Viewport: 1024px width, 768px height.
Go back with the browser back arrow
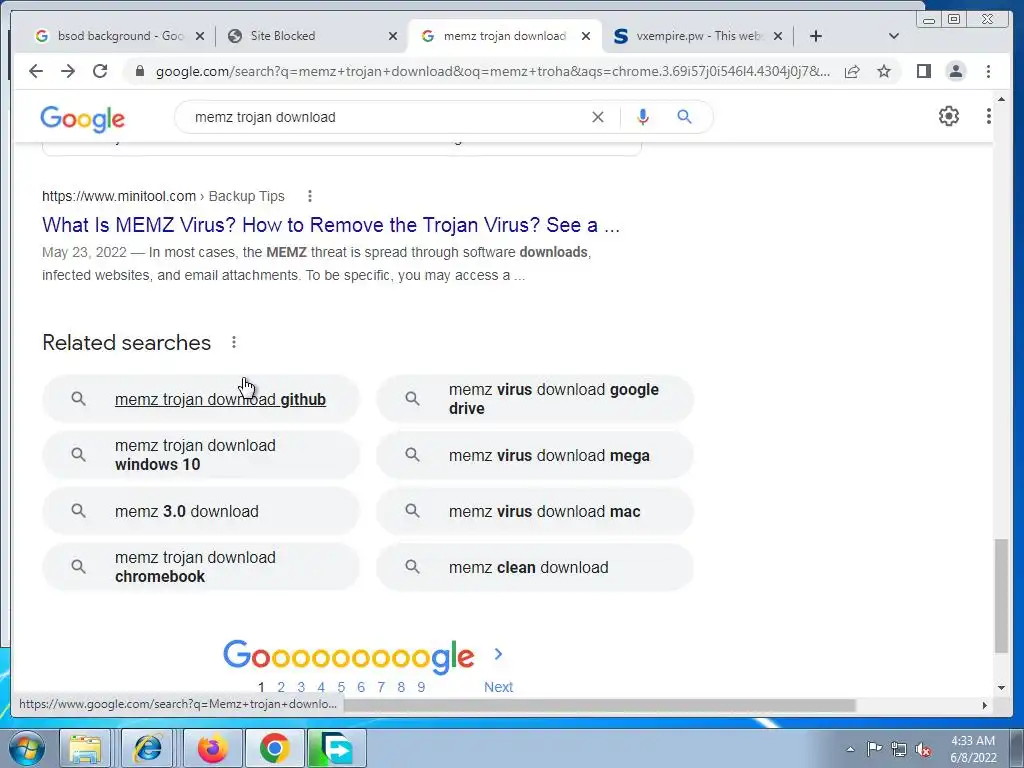coord(36,71)
